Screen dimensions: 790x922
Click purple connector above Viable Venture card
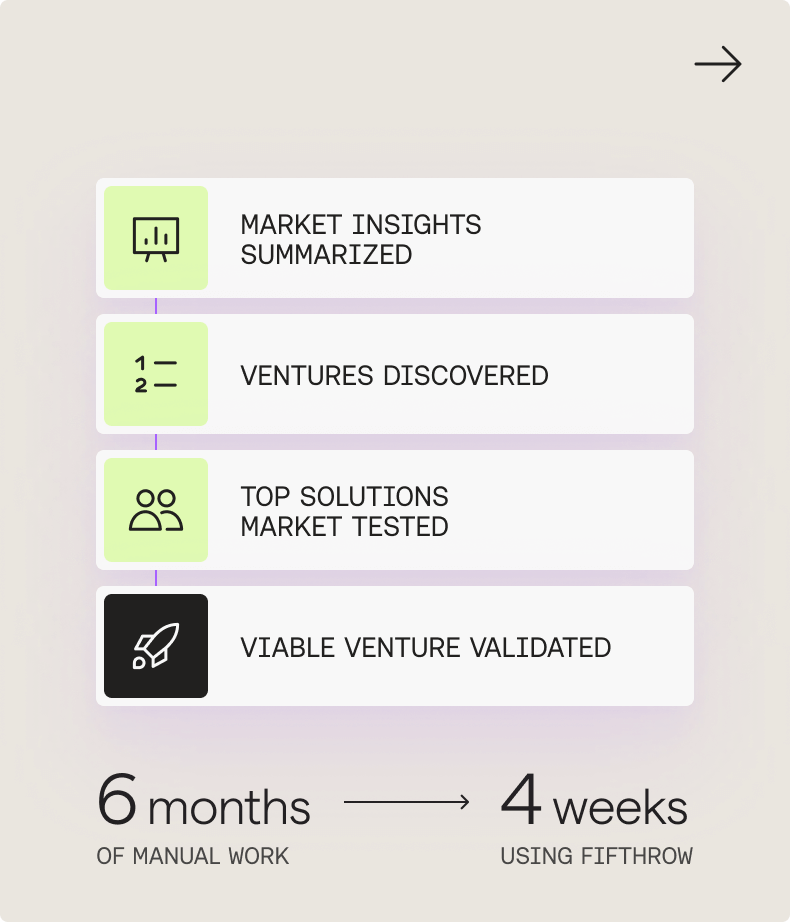pyautogui.click(x=156, y=577)
